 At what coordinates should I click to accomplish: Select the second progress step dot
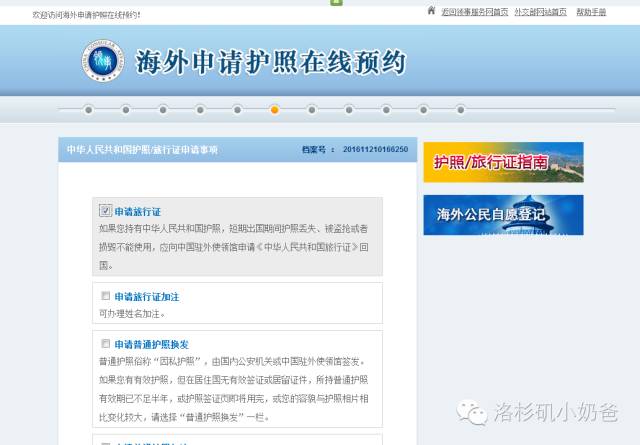[126, 110]
